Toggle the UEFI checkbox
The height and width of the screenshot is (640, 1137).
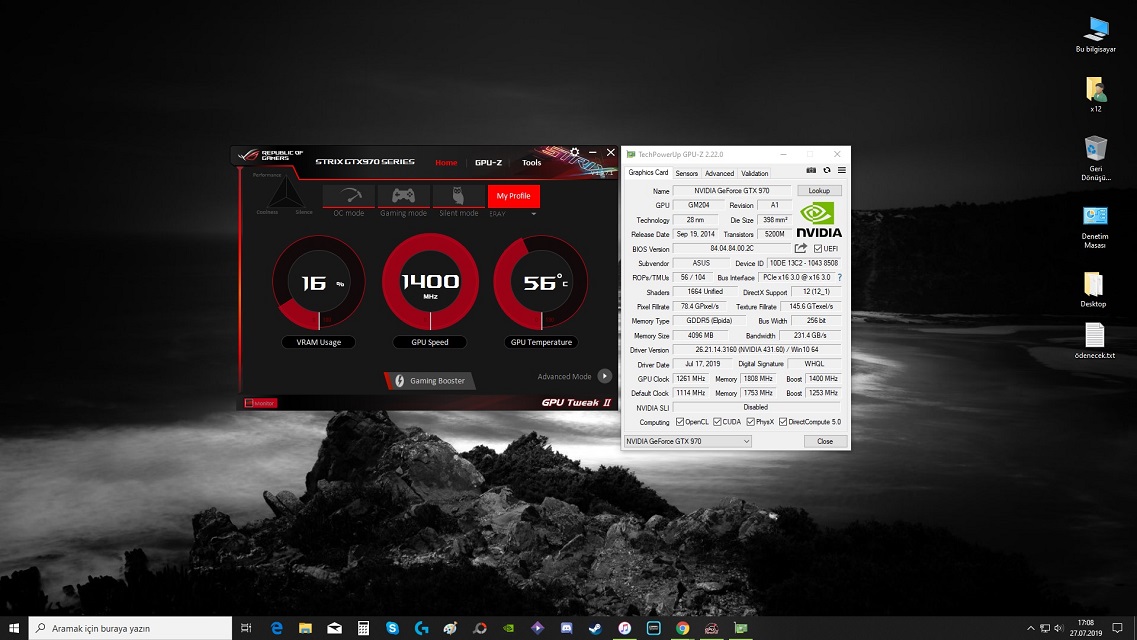(818, 249)
